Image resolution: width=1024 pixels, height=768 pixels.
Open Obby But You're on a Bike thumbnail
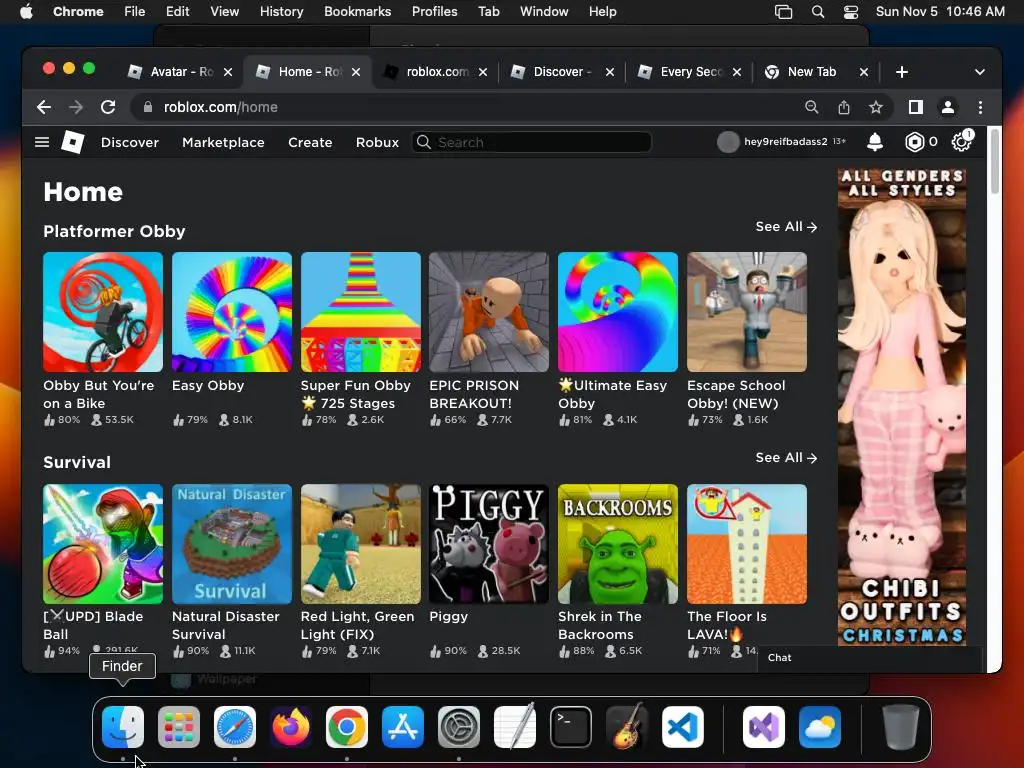103,312
